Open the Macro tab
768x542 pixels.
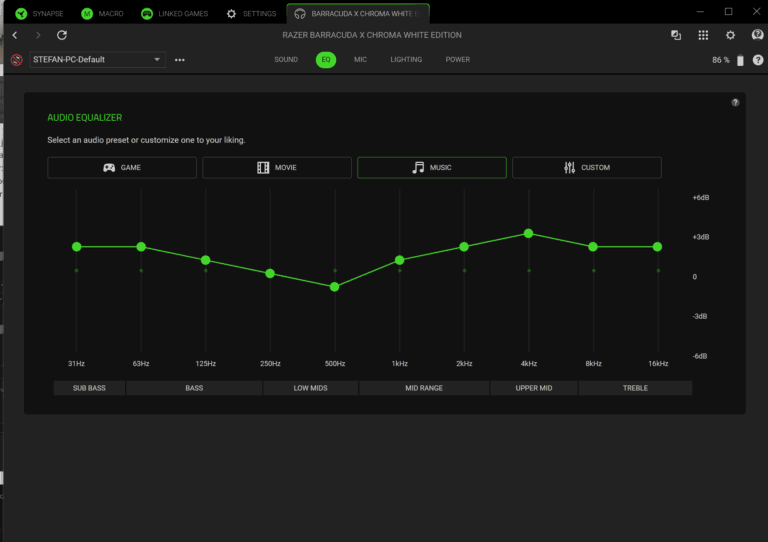pyautogui.click(x=102, y=13)
